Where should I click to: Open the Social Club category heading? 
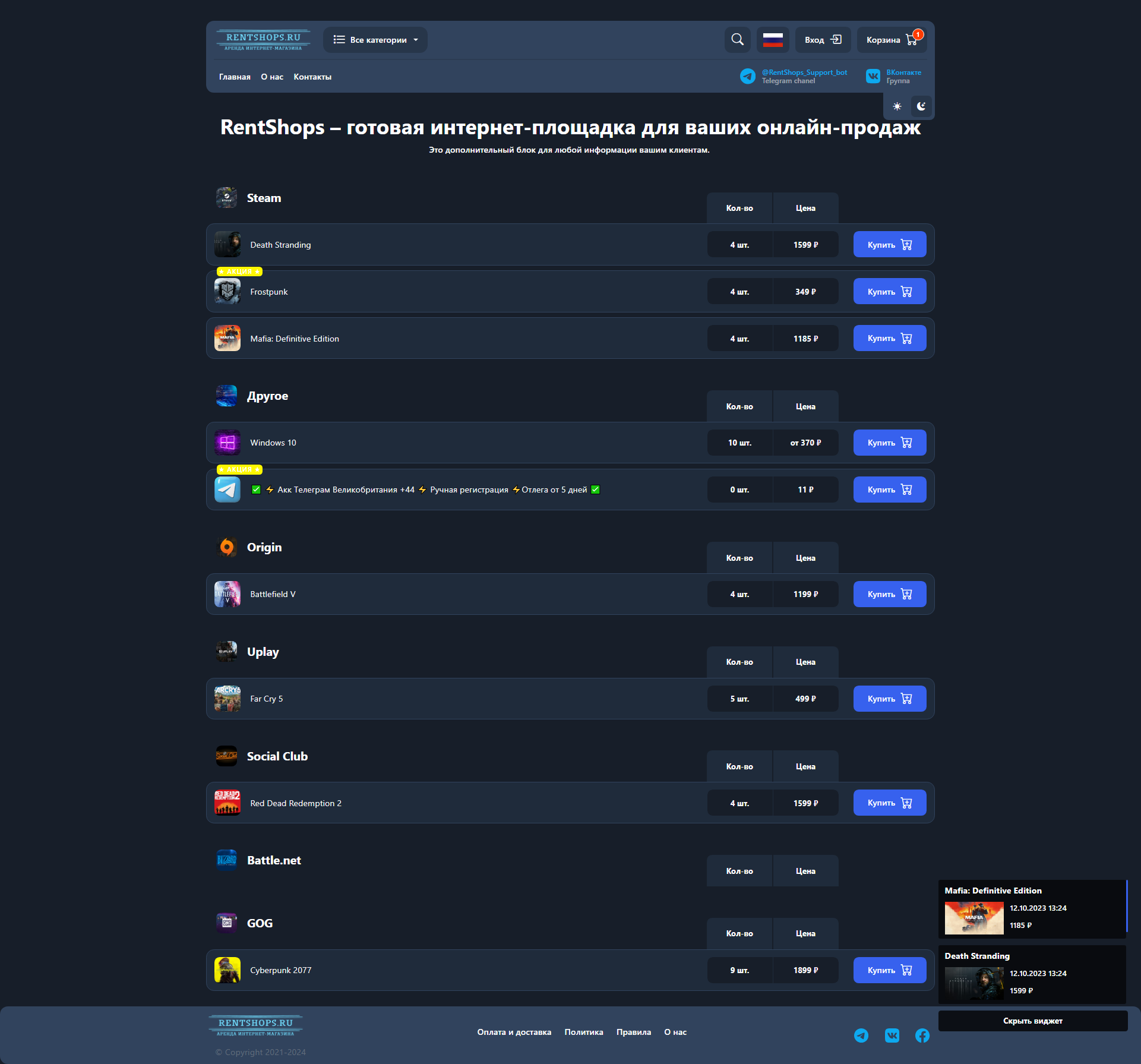pyautogui.click(x=277, y=756)
